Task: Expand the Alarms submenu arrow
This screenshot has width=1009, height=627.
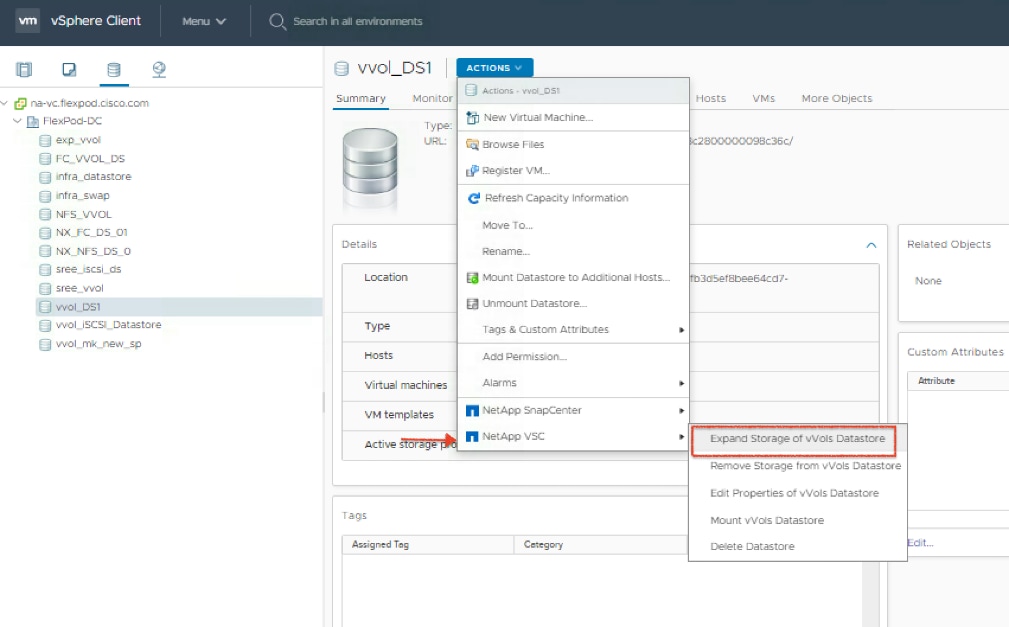Action: [681, 384]
